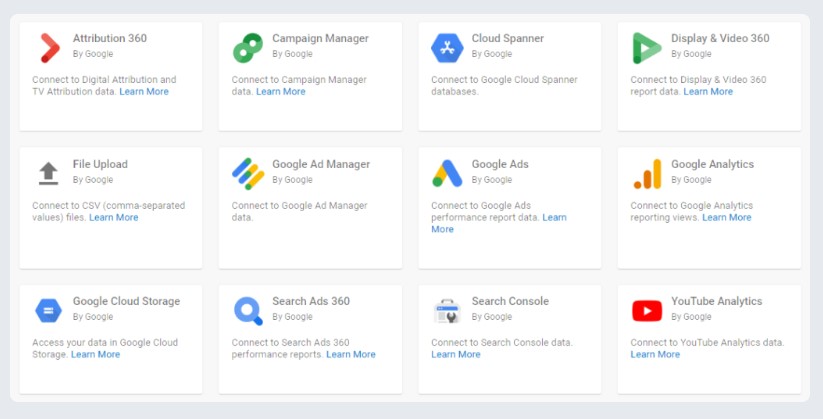Open Learn More link for Attribution 360
Image resolution: width=823 pixels, height=419 pixels.
click(144, 92)
